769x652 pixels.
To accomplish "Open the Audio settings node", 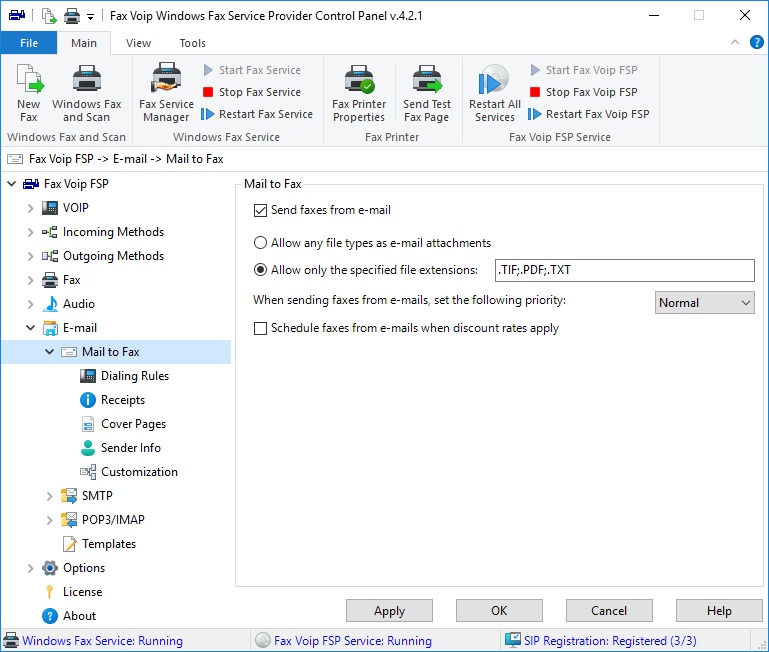I will tap(78, 304).
